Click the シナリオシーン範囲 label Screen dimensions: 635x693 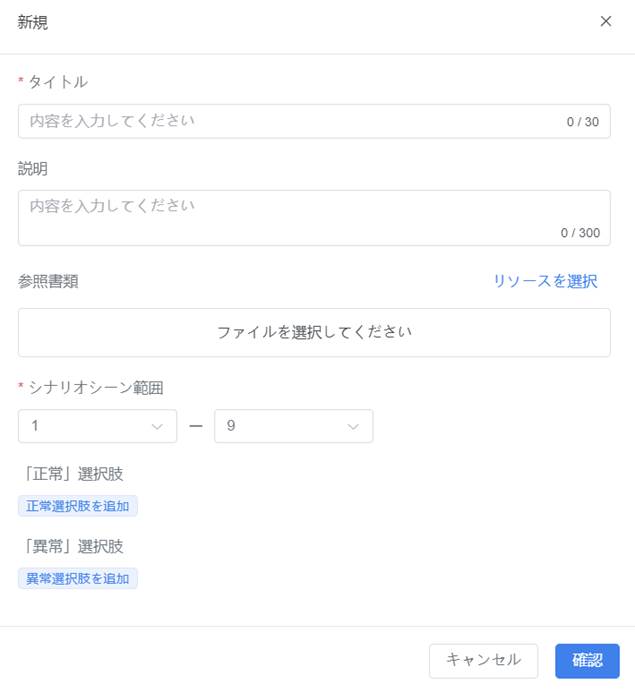[96, 388]
